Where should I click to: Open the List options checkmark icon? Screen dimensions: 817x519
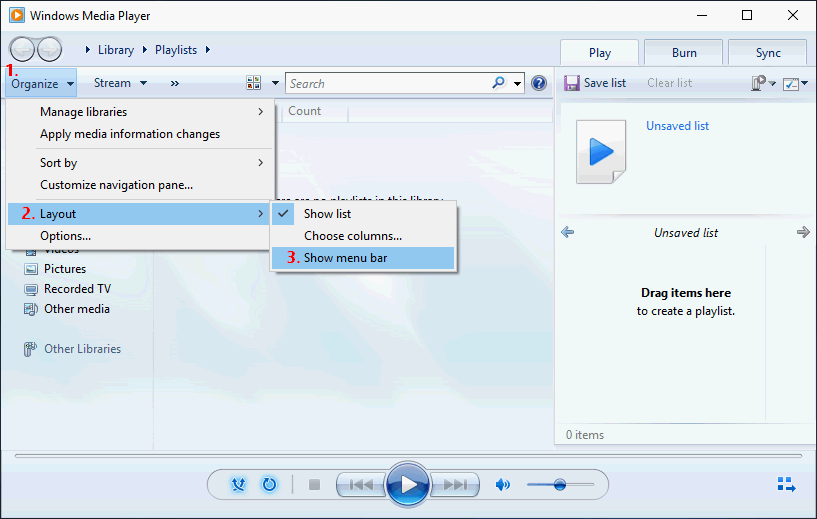pos(791,83)
